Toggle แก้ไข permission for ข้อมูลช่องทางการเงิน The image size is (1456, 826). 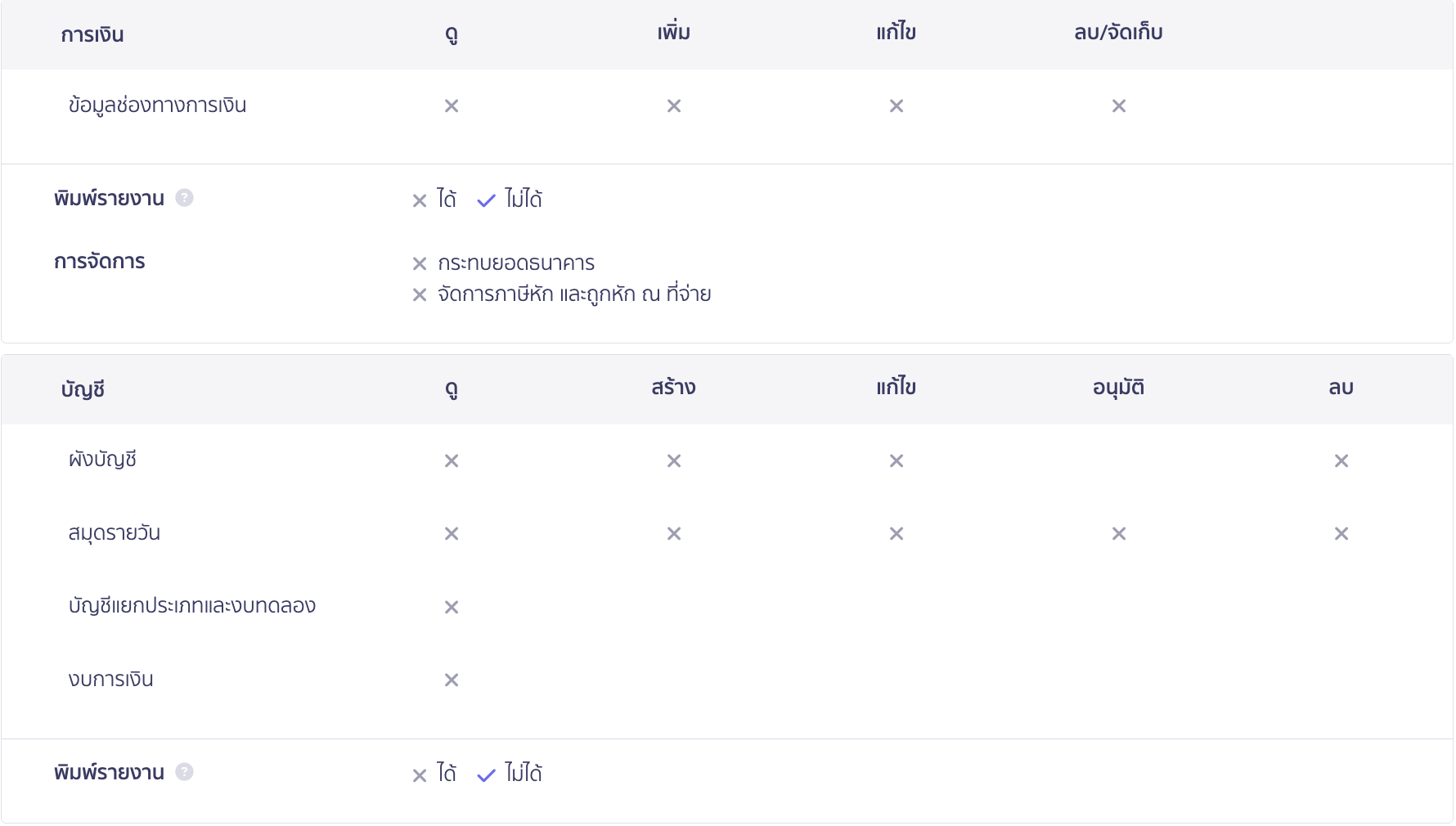click(x=897, y=105)
